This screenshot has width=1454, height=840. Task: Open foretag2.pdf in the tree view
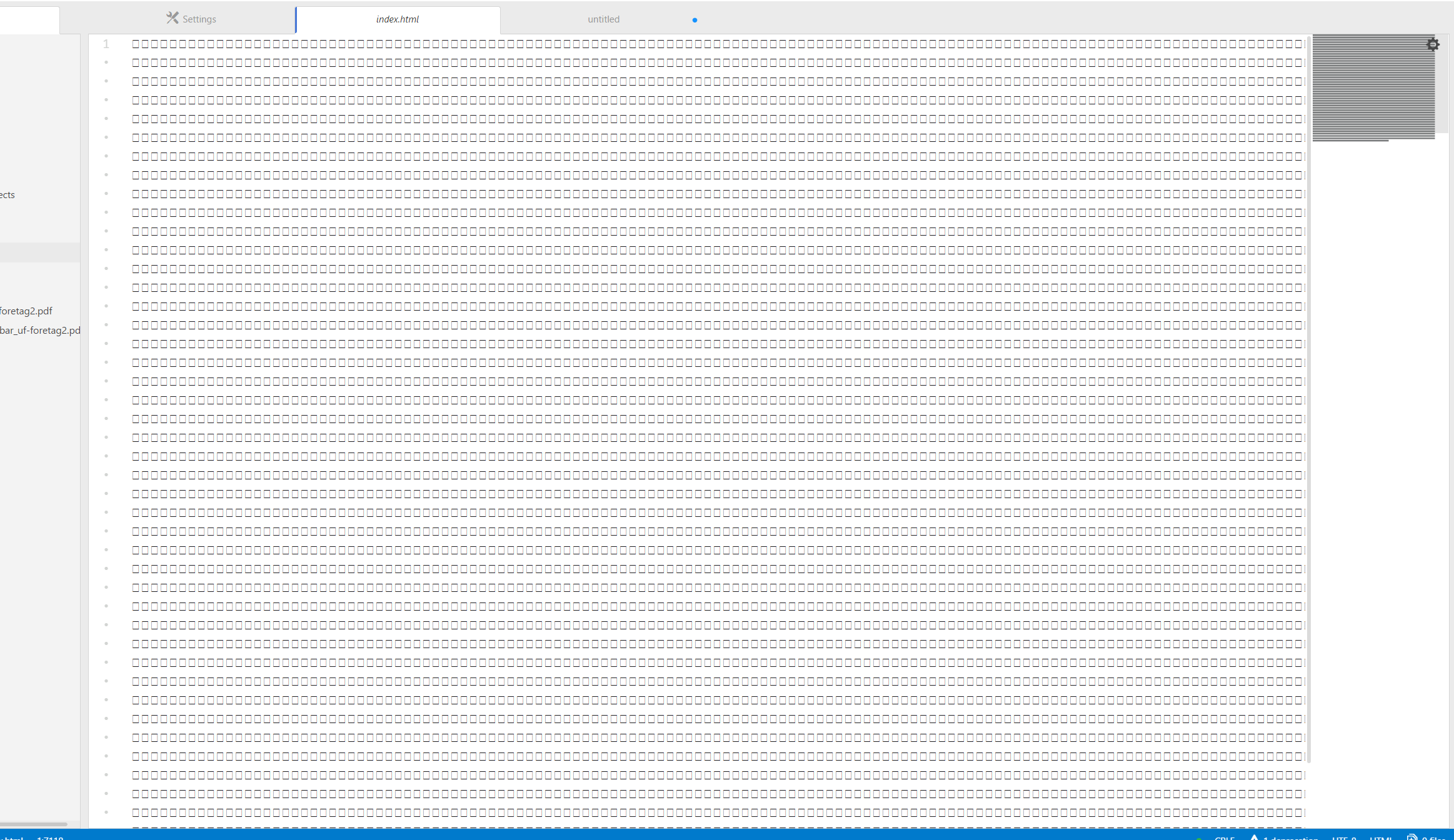point(26,311)
